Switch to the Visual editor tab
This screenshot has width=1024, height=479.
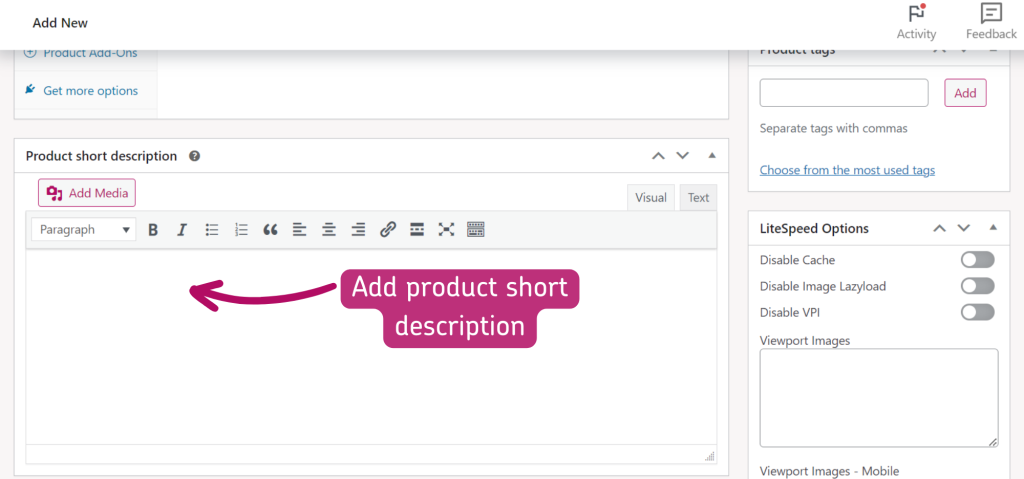click(650, 198)
